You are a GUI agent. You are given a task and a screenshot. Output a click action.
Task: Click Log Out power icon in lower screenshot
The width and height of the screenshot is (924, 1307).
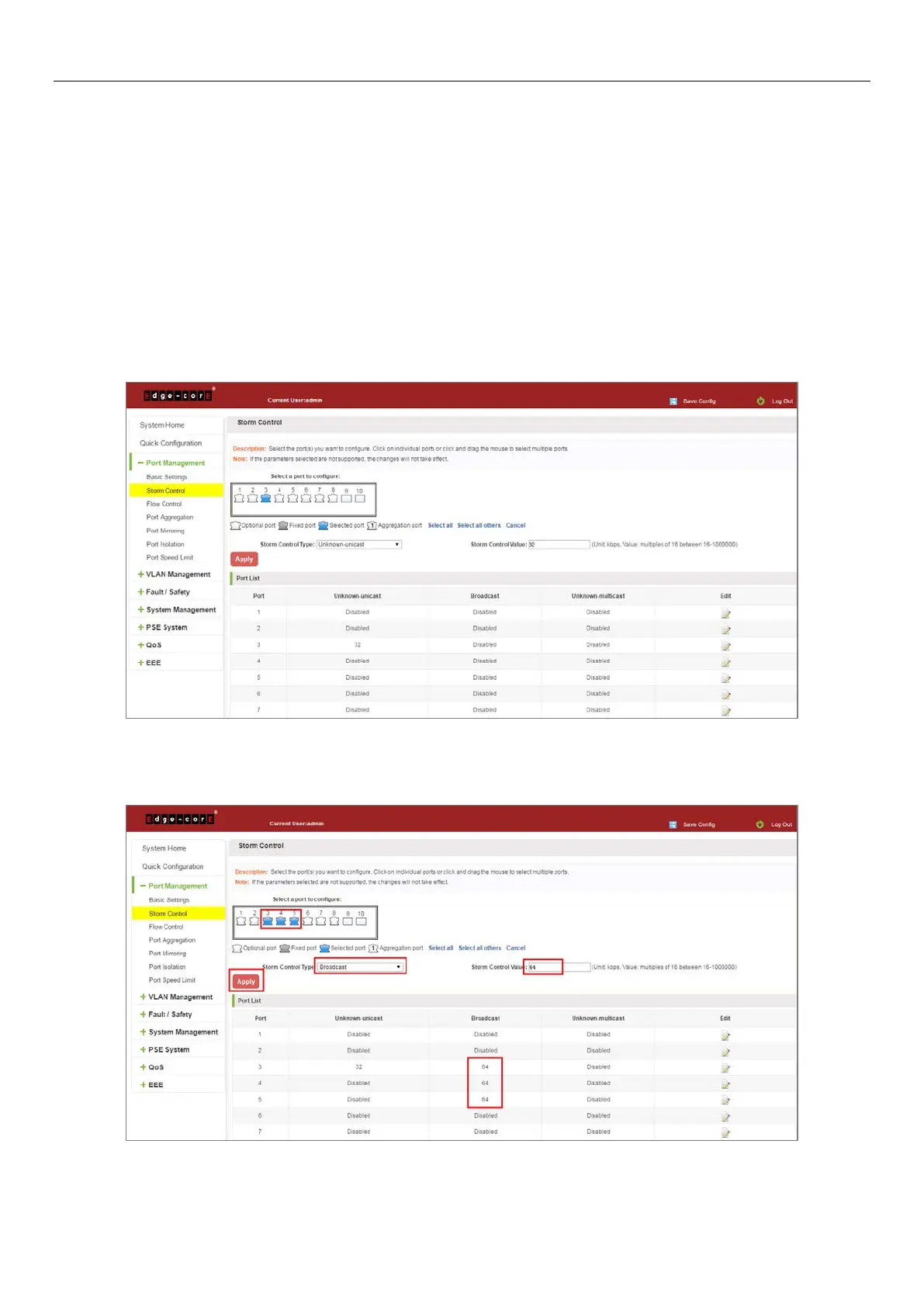point(760,824)
